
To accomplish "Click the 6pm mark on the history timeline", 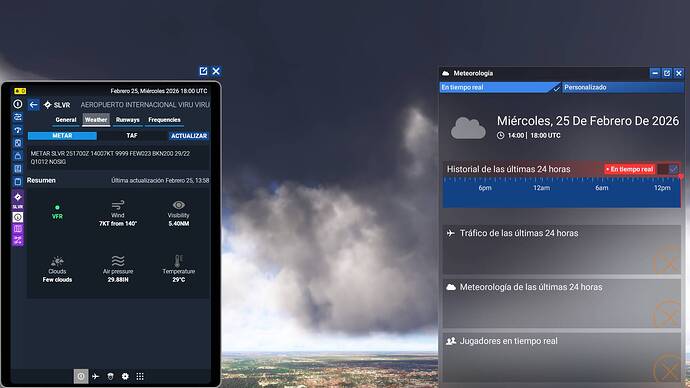I will (x=485, y=188).
